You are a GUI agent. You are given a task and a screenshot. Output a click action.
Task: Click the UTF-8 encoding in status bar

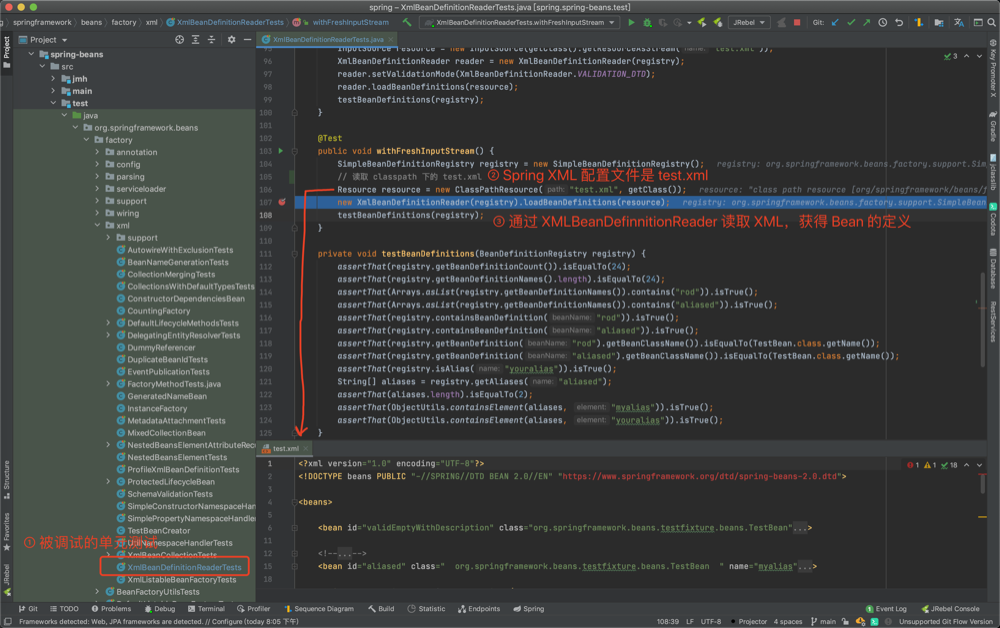tap(711, 621)
